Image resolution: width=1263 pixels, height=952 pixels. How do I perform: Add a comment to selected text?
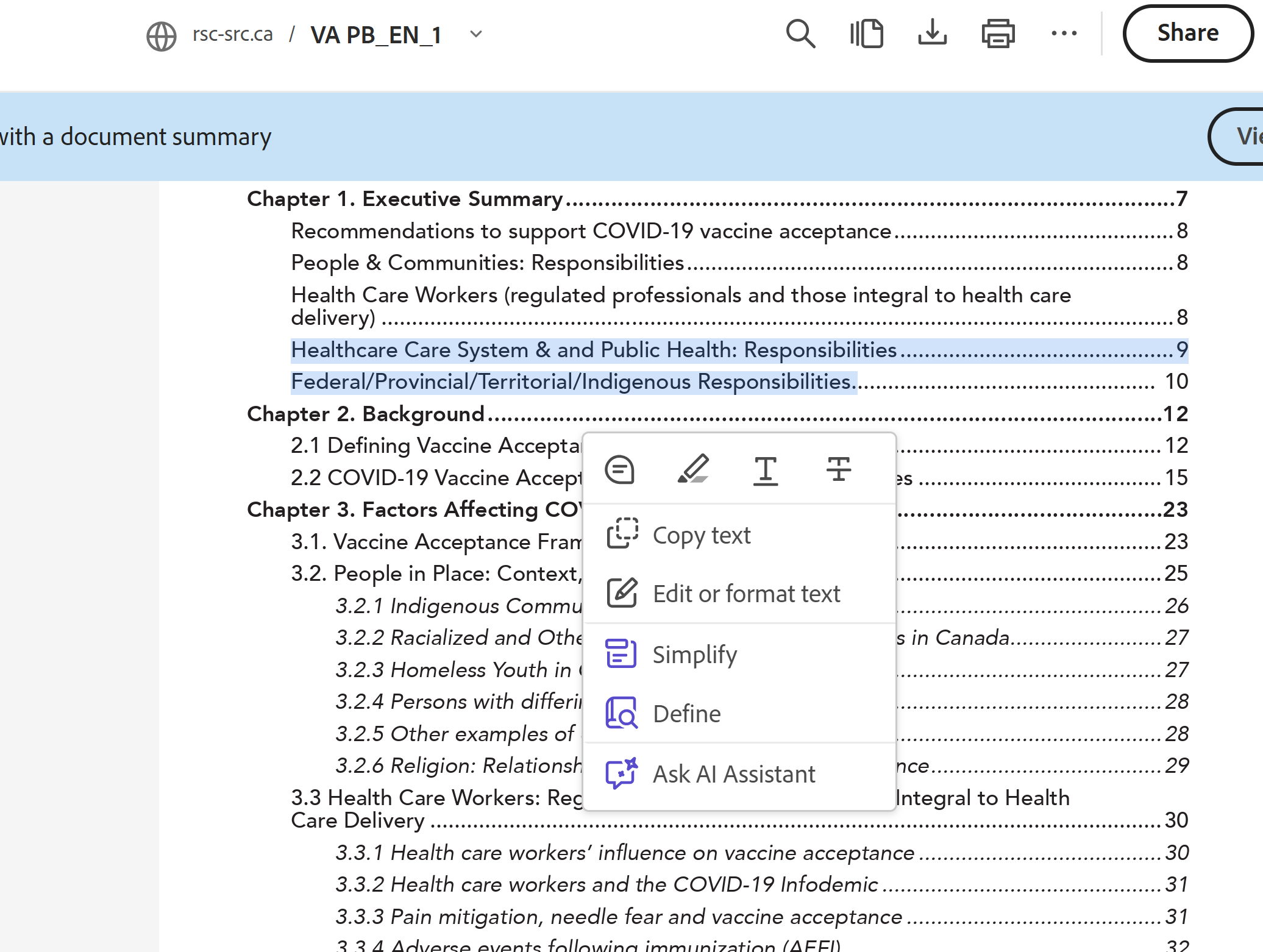click(620, 470)
